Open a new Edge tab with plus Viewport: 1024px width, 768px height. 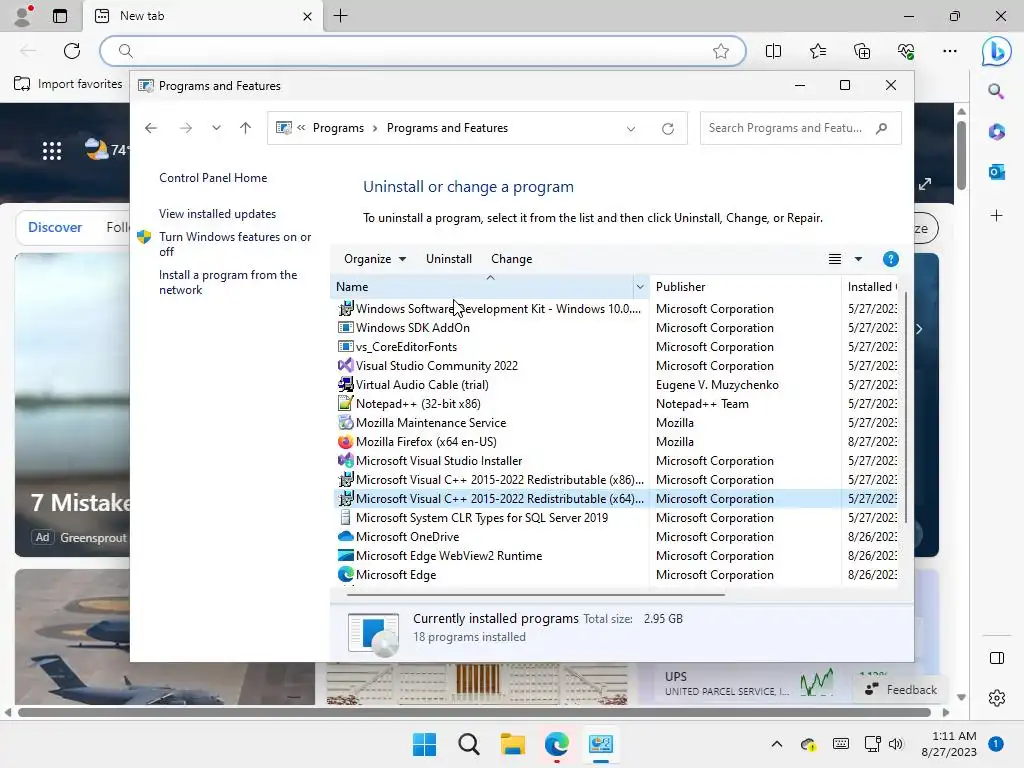click(x=341, y=16)
